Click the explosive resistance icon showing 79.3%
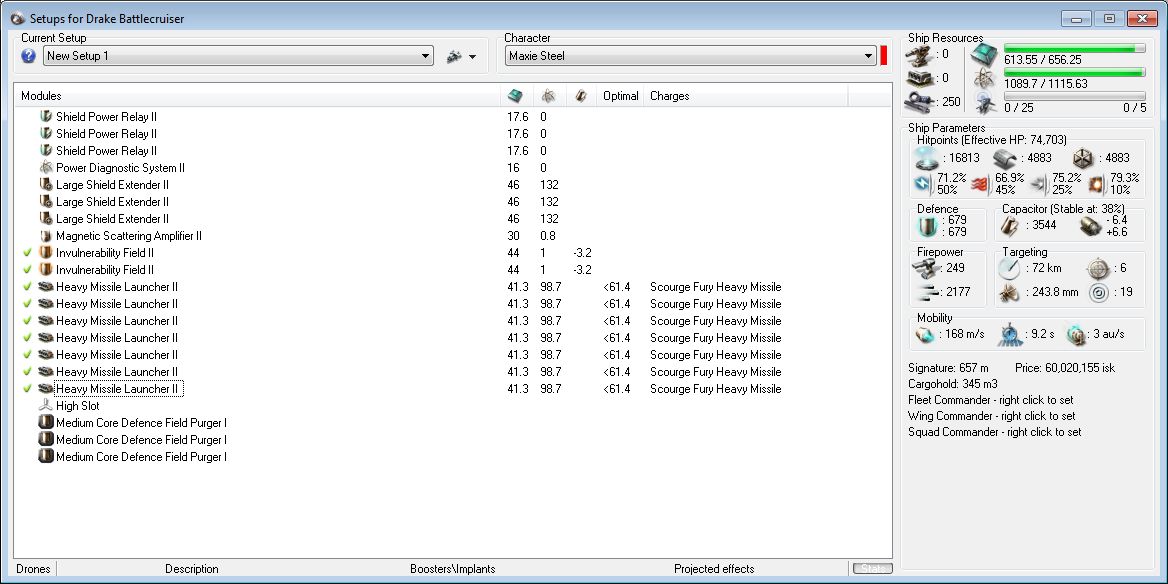 pos(1098,183)
